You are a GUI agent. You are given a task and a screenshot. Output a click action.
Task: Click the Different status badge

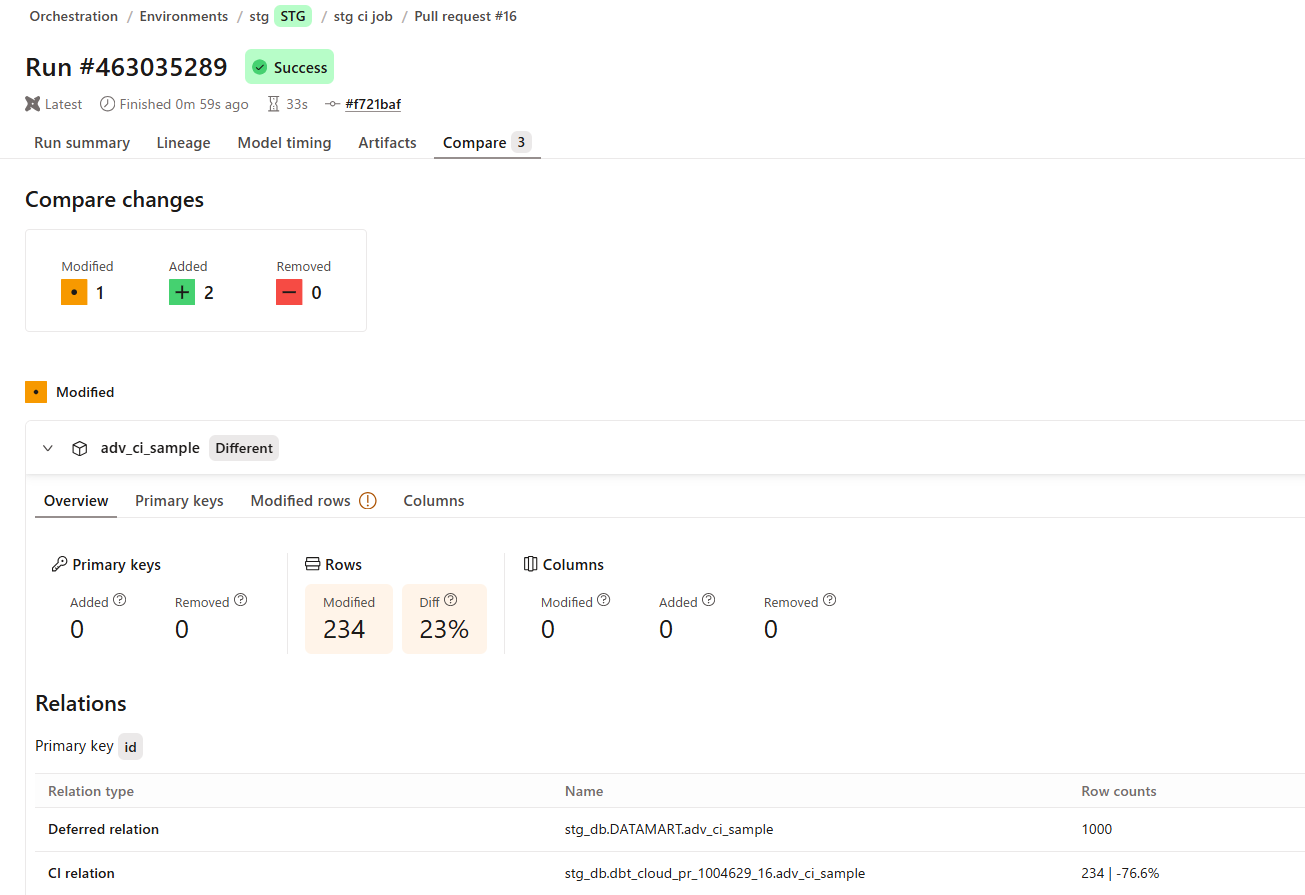coord(244,448)
